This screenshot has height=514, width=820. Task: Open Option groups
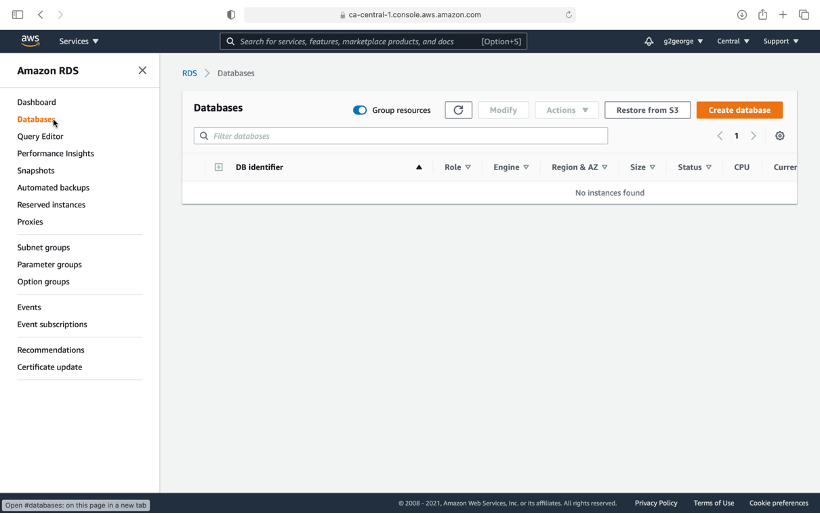(x=43, y=281)
